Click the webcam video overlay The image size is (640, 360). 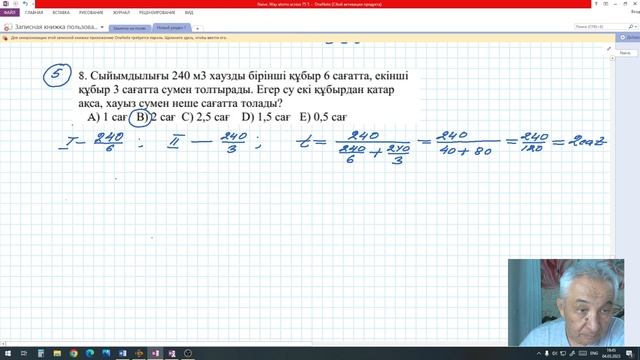click(566, 302)
